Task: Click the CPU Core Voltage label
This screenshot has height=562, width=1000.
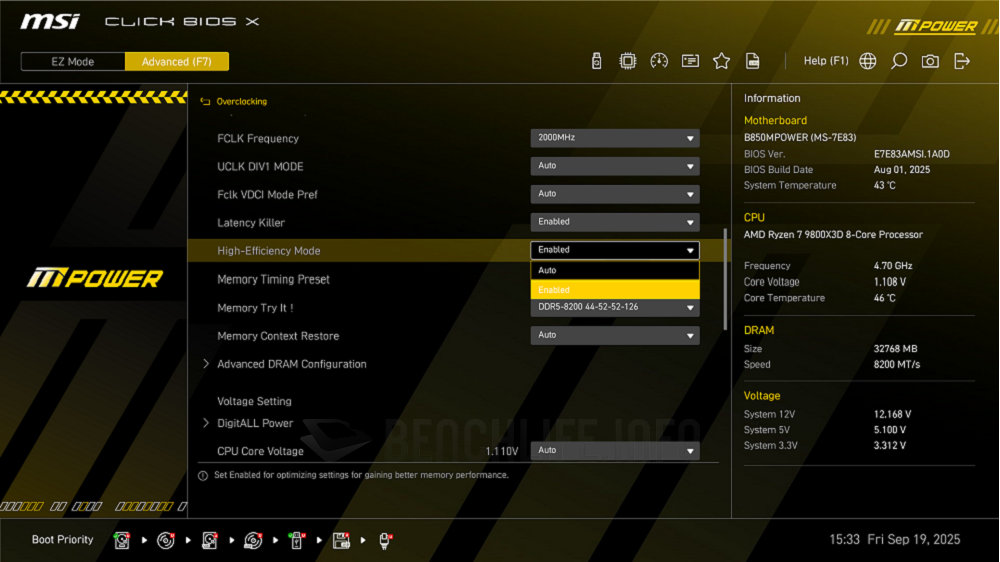Action: pos(260,451)
